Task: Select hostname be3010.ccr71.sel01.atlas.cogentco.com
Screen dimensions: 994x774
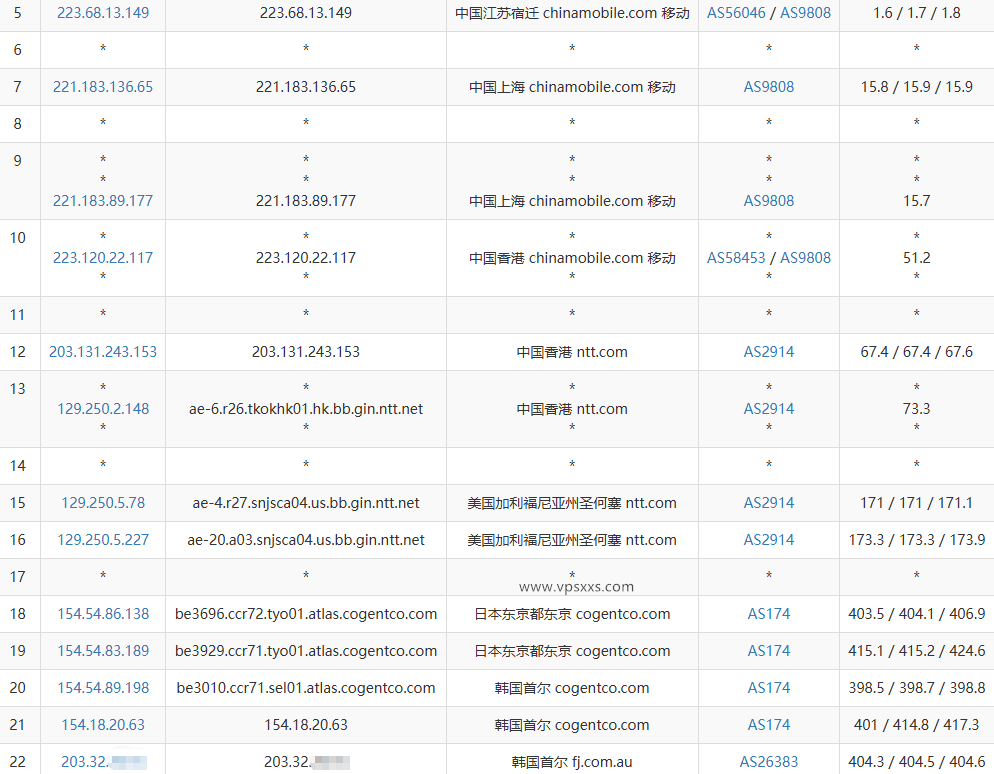Action: [306, 688]
